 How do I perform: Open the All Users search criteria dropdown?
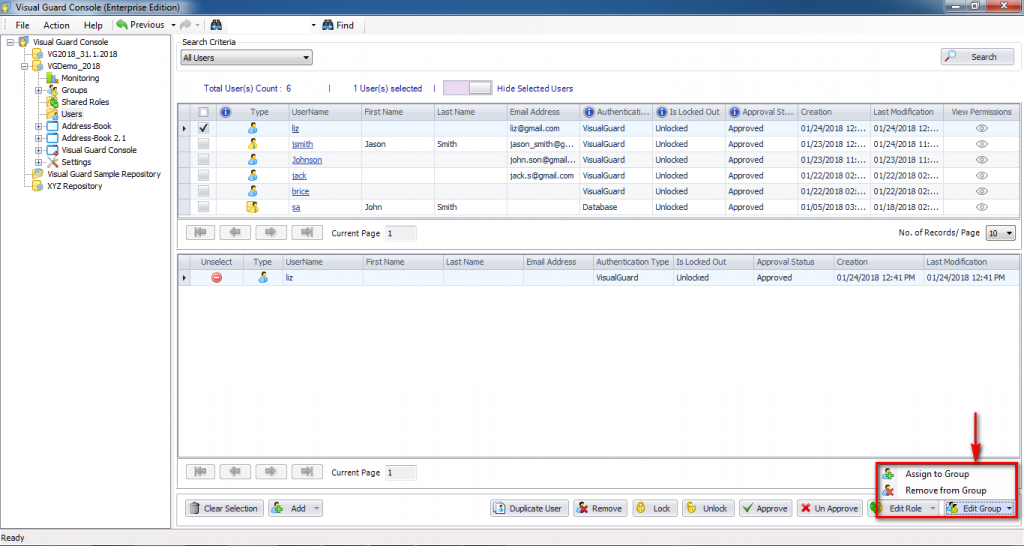pos(246,58)
